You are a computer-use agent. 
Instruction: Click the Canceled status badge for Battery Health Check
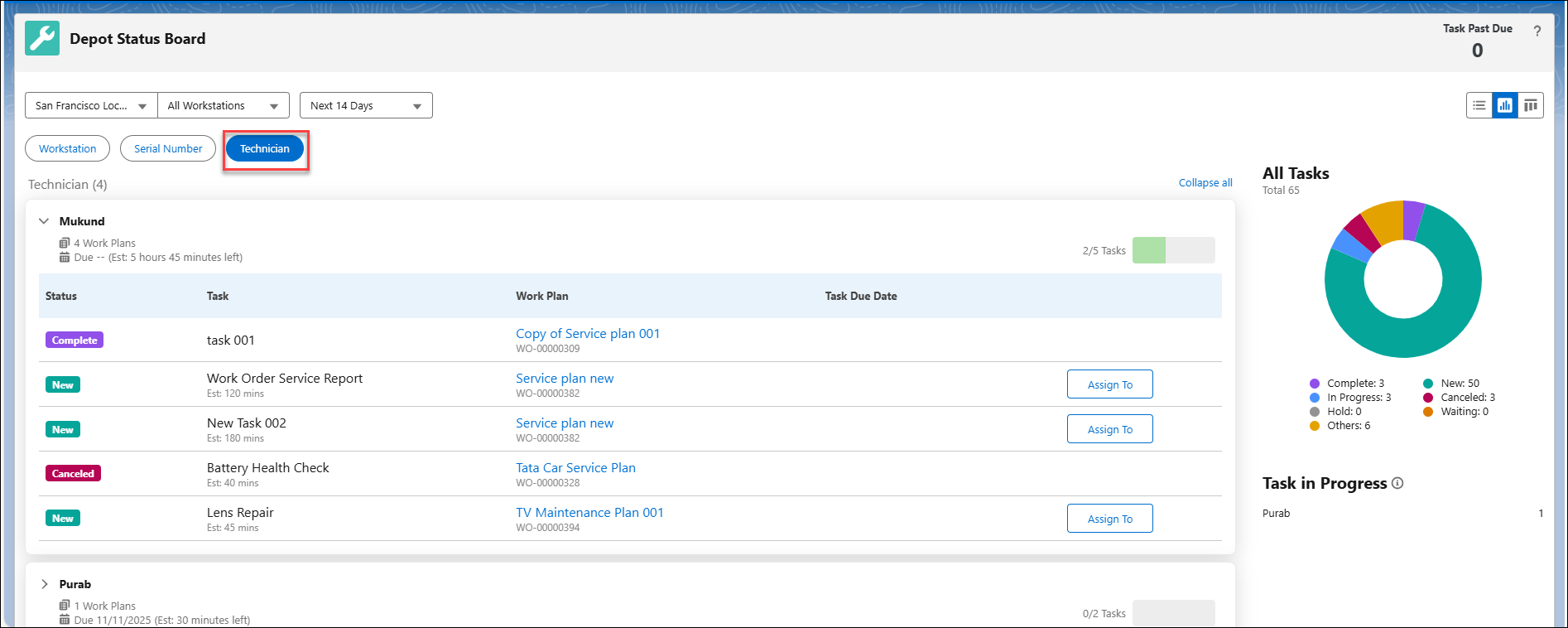point(73,473)
